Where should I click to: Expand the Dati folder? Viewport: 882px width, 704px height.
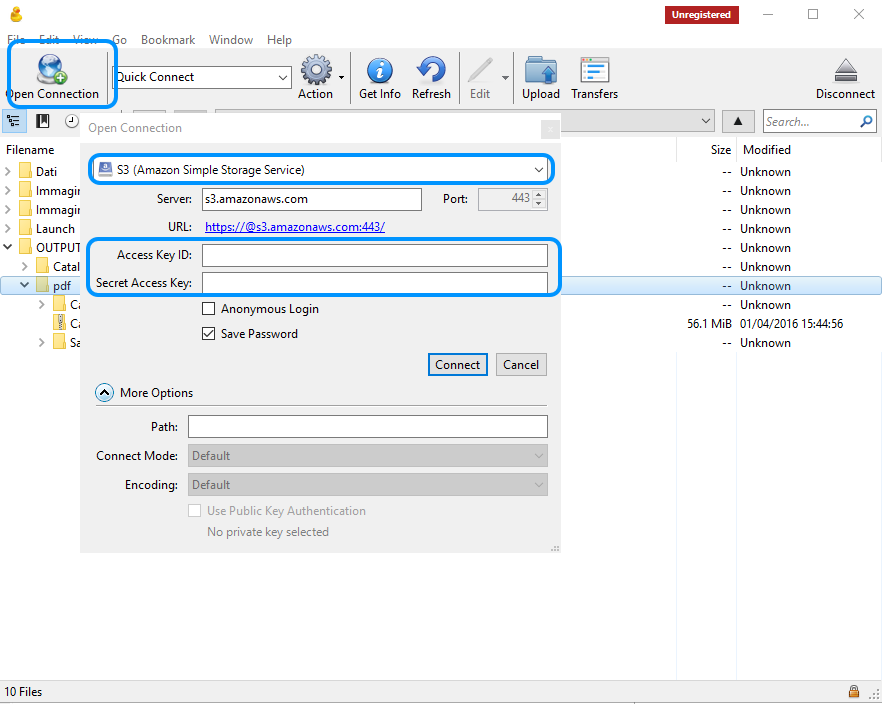tap(8, 171)
